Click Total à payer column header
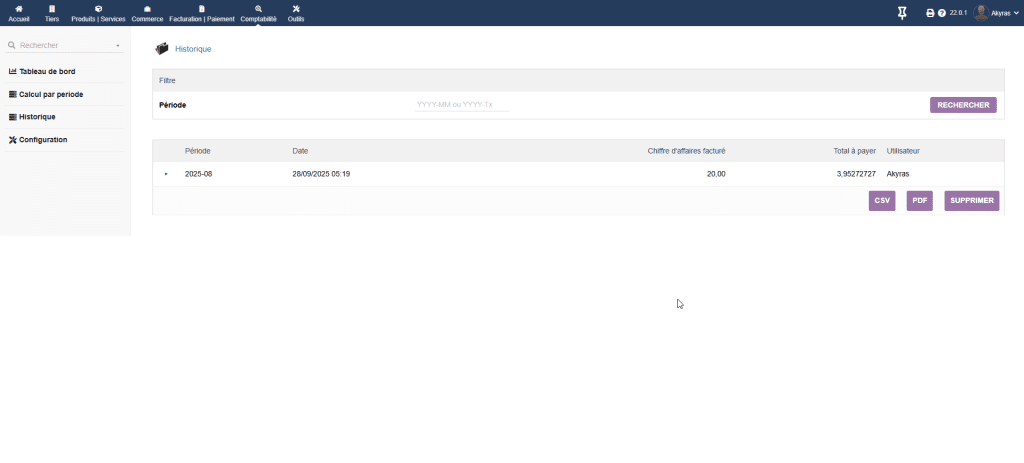 point(855,151)
